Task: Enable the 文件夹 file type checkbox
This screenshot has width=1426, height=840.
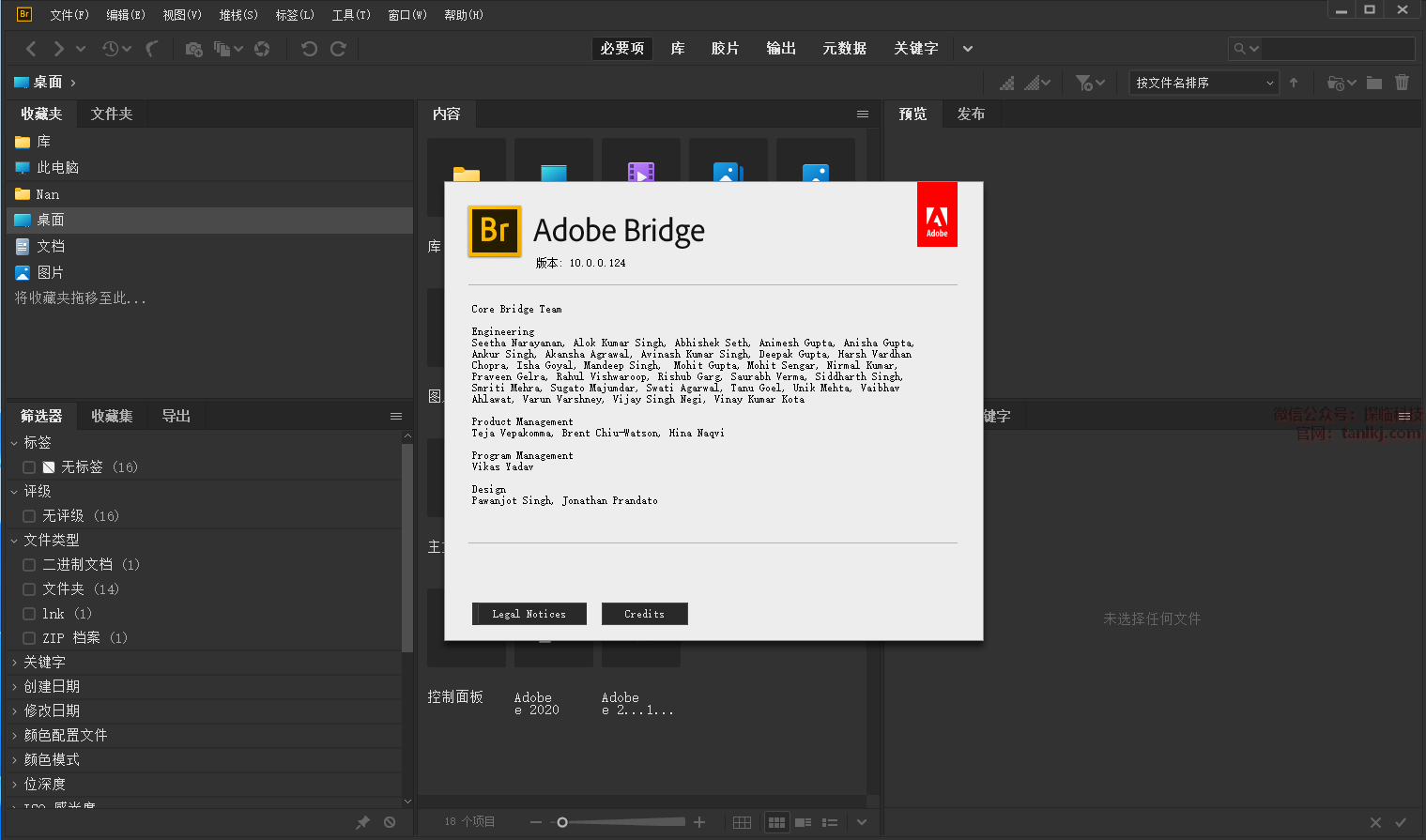Action: click(x=29, y=589)
